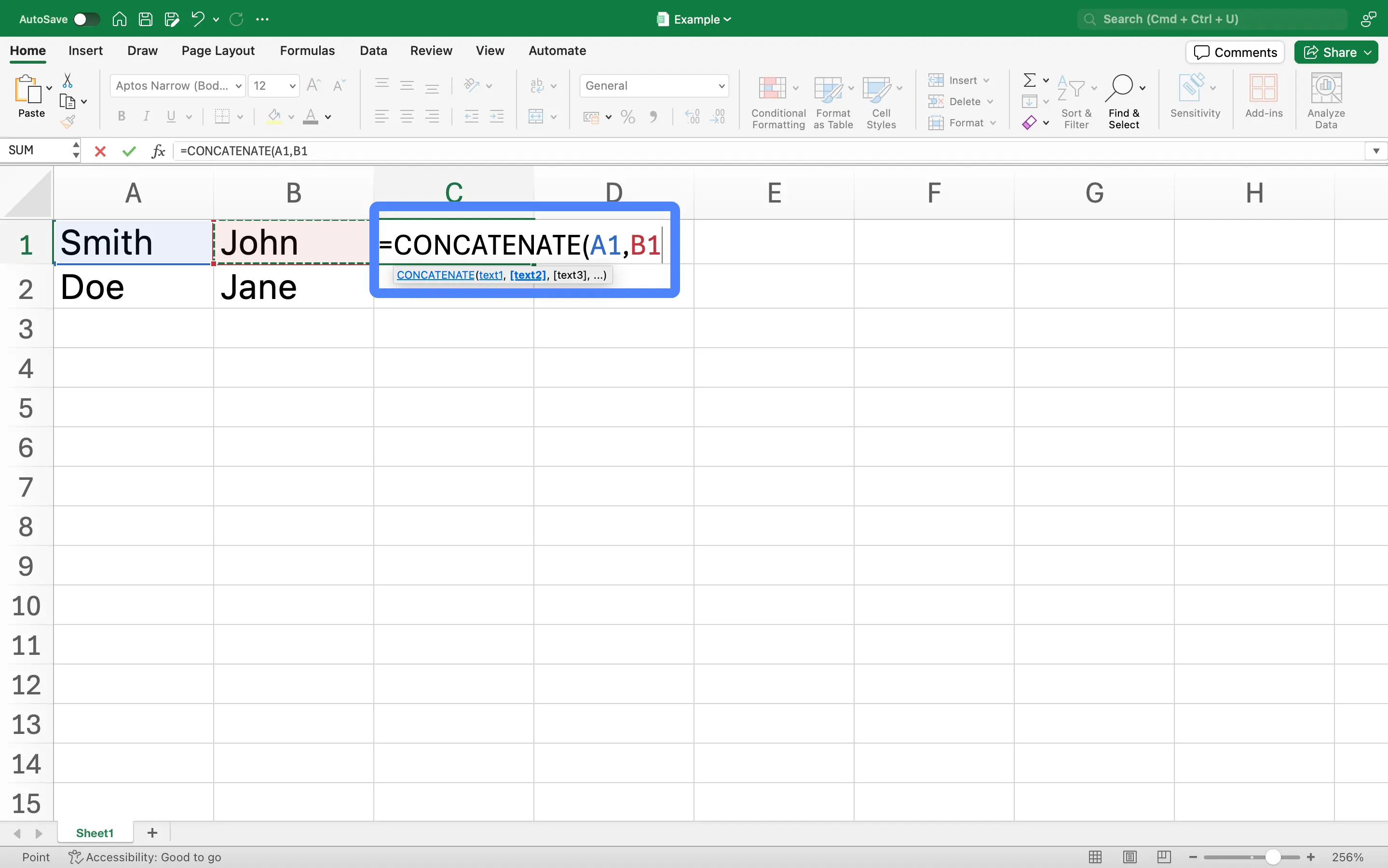Image resolution: width=1388 pixels, height=868 pixels.
Task: Open the Delete cells dropdown arrow
Action: coord(991,102)
